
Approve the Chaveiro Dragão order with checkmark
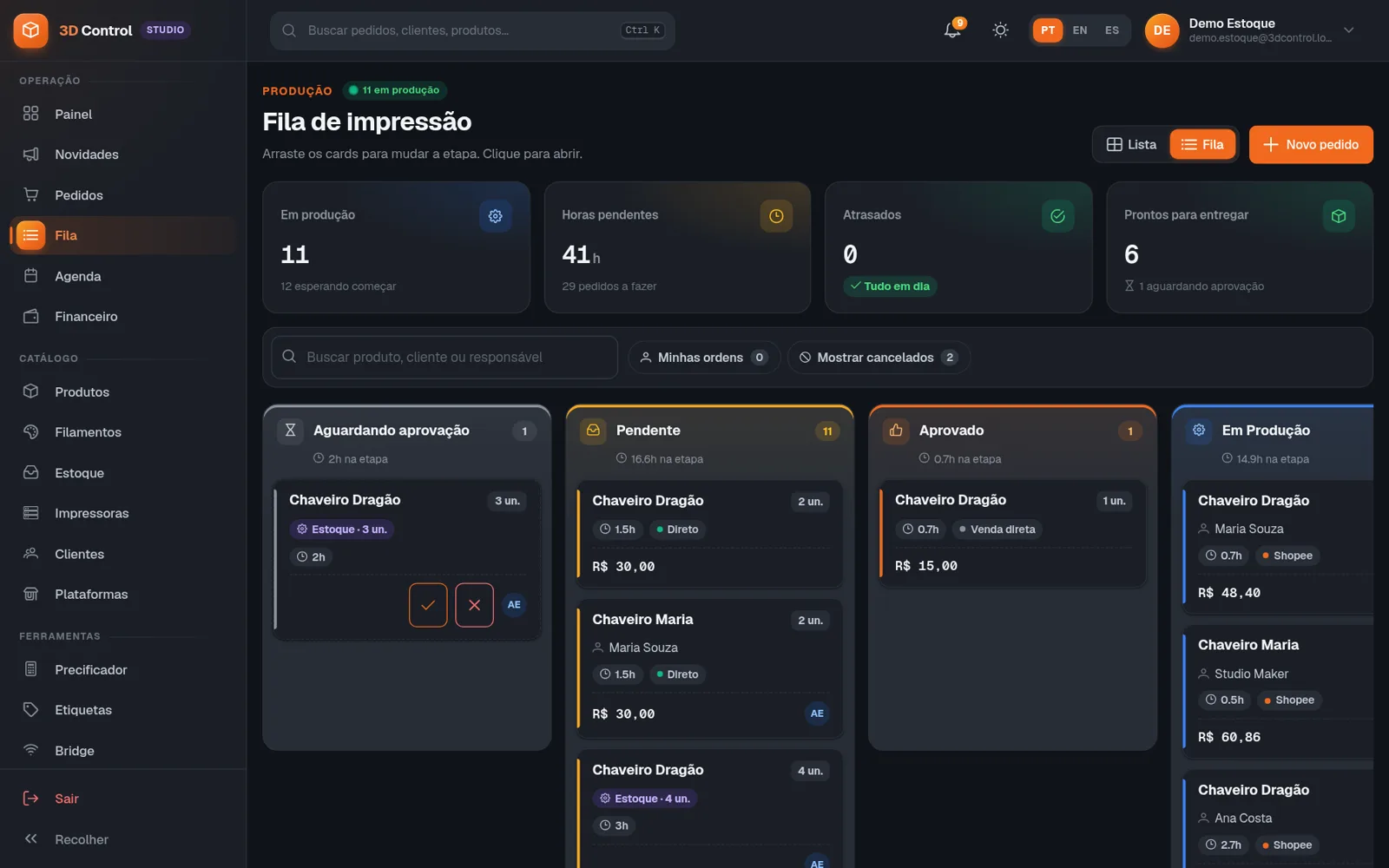[x=428, y=605]
